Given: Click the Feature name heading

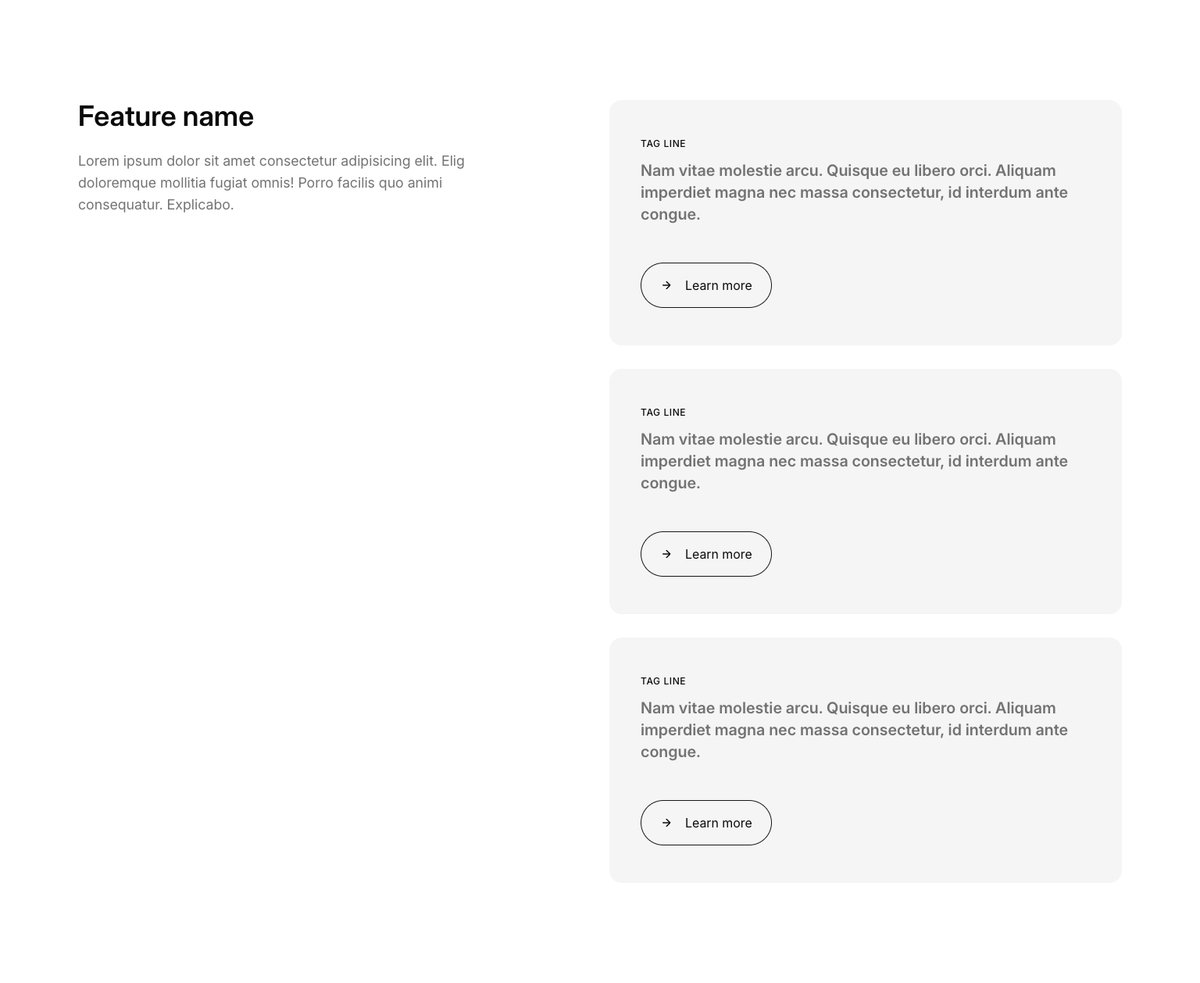Looking at the screenshot, I should coord(166,116).
